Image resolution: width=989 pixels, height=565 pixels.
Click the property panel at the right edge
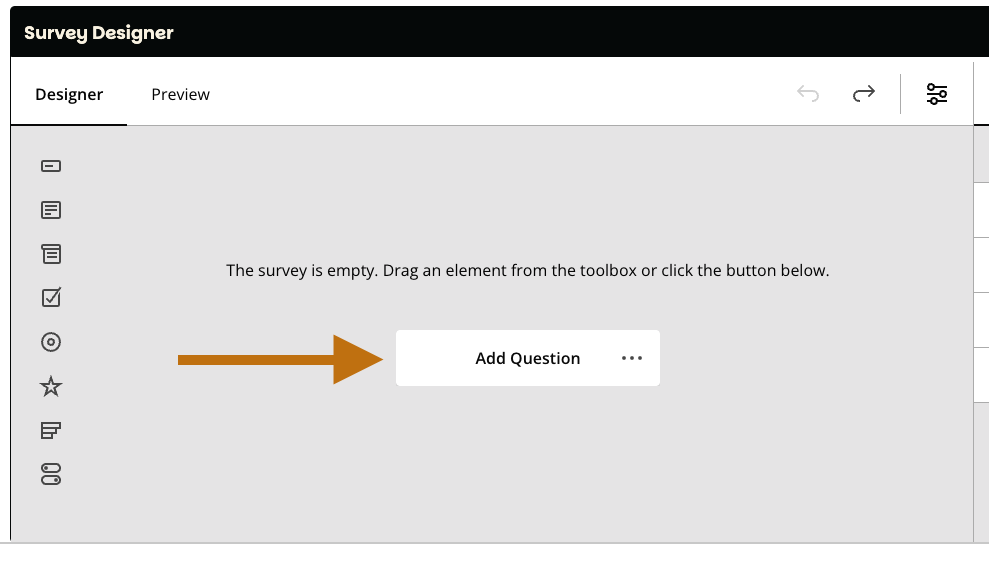click(981, 320)
